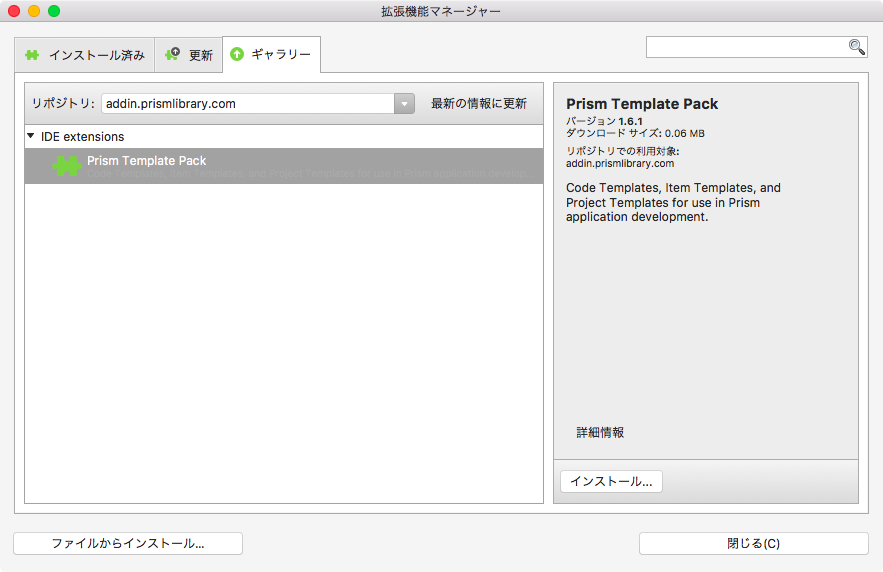This screenshot has height=572, width=883.
Task: Click the green arrow gallery icon
Action: point(237,54)
